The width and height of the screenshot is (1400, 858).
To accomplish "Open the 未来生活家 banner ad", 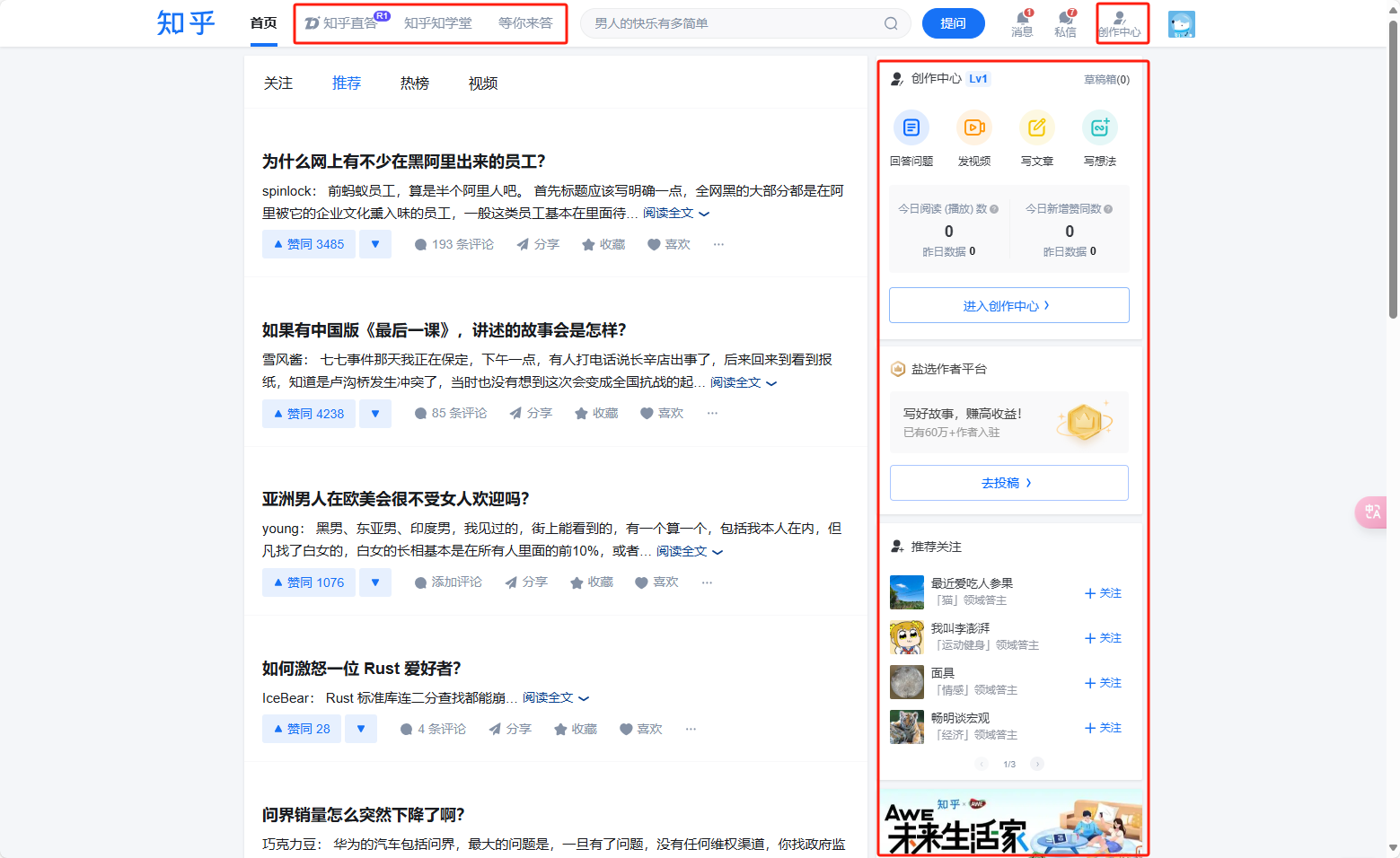I will pos(1011,822).
